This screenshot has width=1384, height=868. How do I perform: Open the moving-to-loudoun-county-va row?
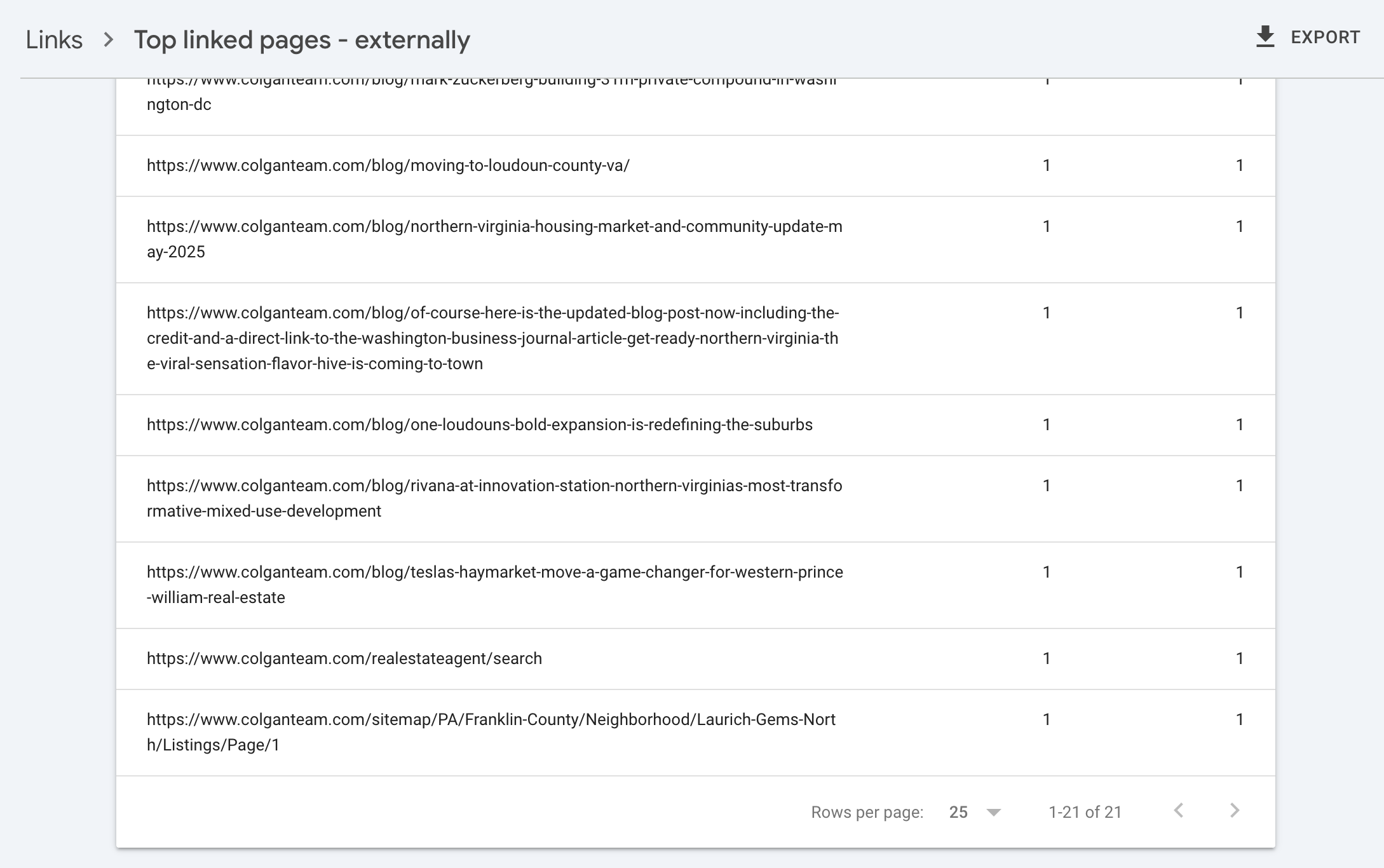[x=388, y=166]
